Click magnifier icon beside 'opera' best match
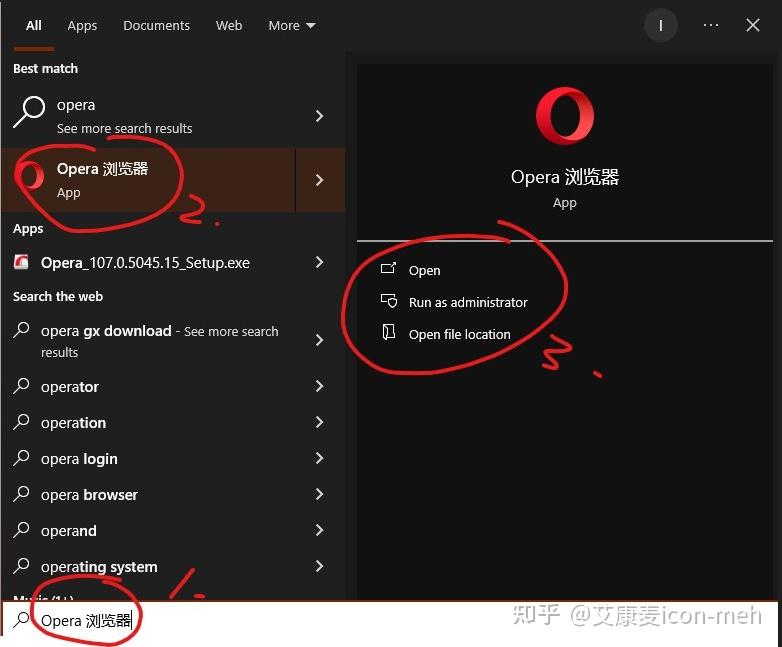Screen dimensions: 782x647 (29, 112)
